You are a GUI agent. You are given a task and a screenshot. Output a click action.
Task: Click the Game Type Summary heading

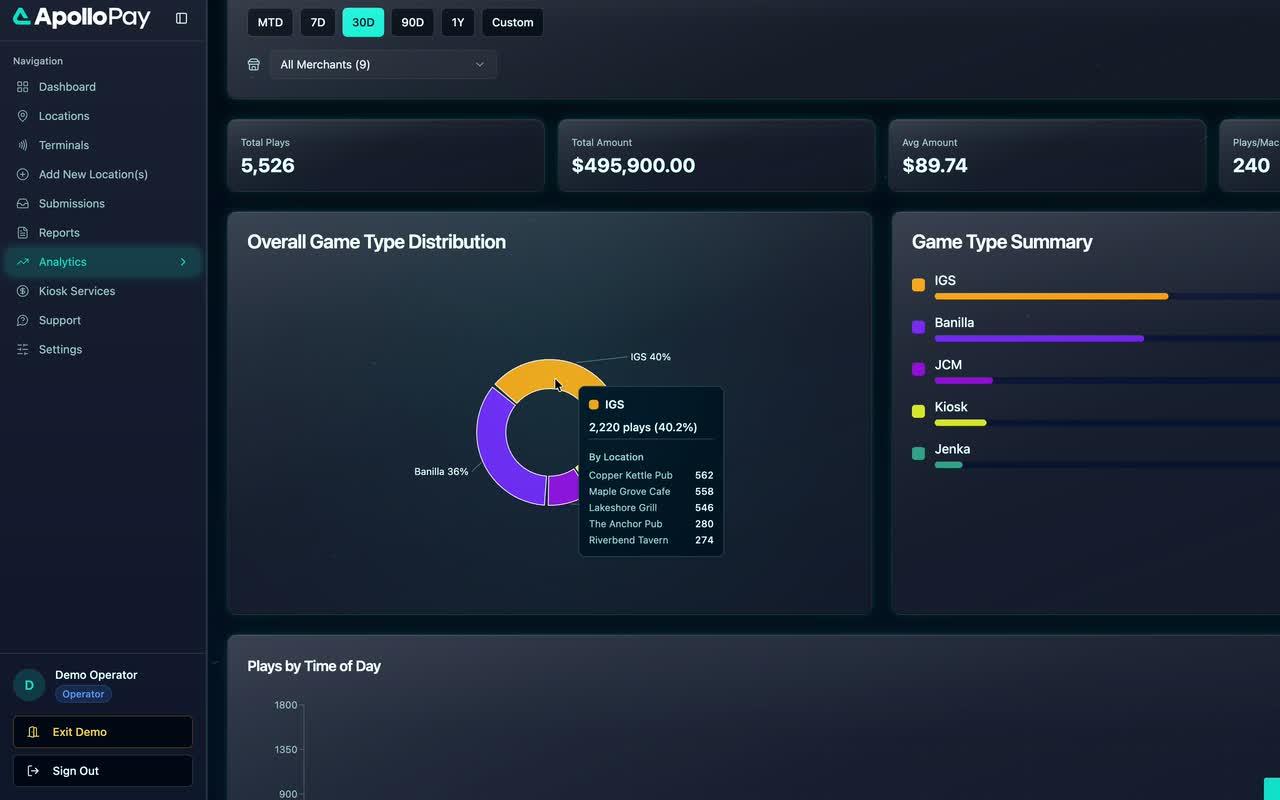(1002, 242)
